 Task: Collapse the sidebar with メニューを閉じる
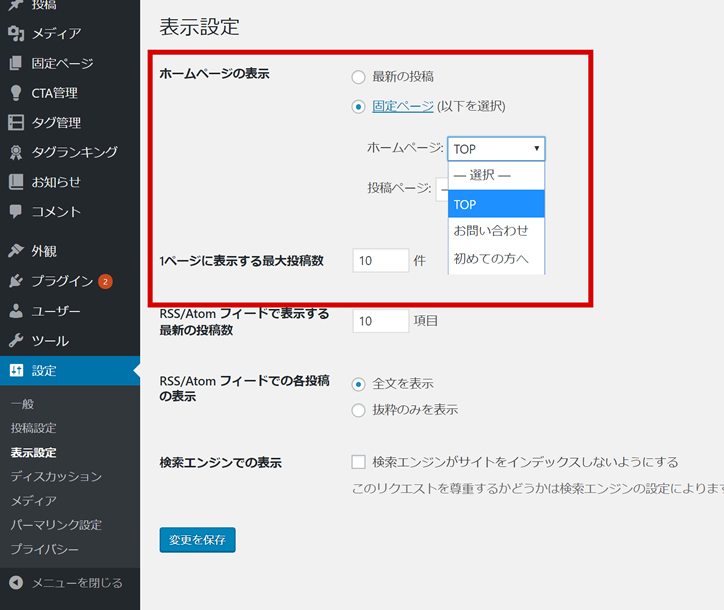point(66,583)
